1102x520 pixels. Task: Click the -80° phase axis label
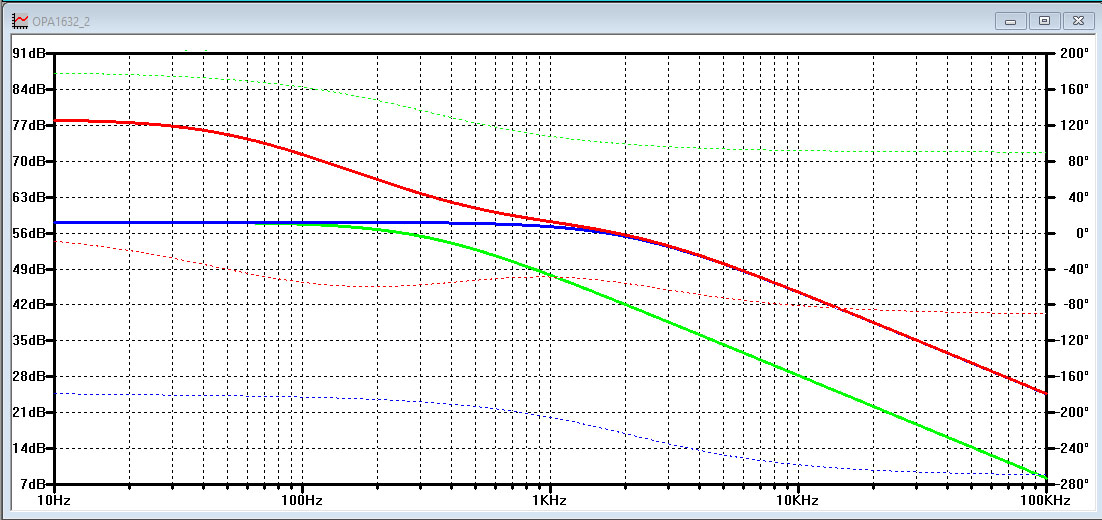pyautogui.click(x=1073, y=304)
